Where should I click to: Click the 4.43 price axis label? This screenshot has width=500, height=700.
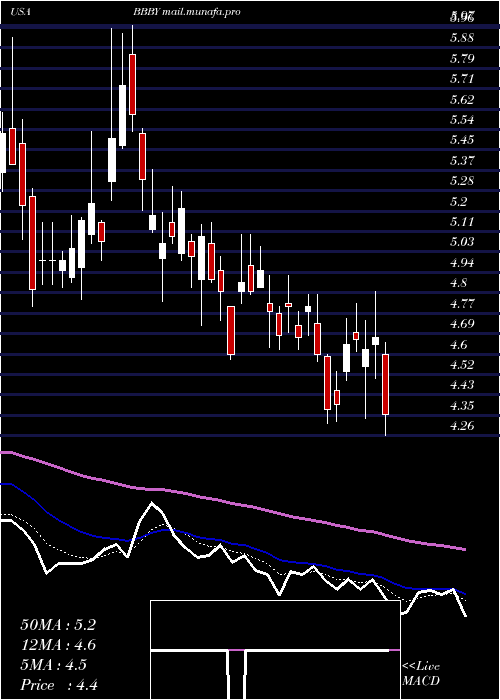coord(462,385)
